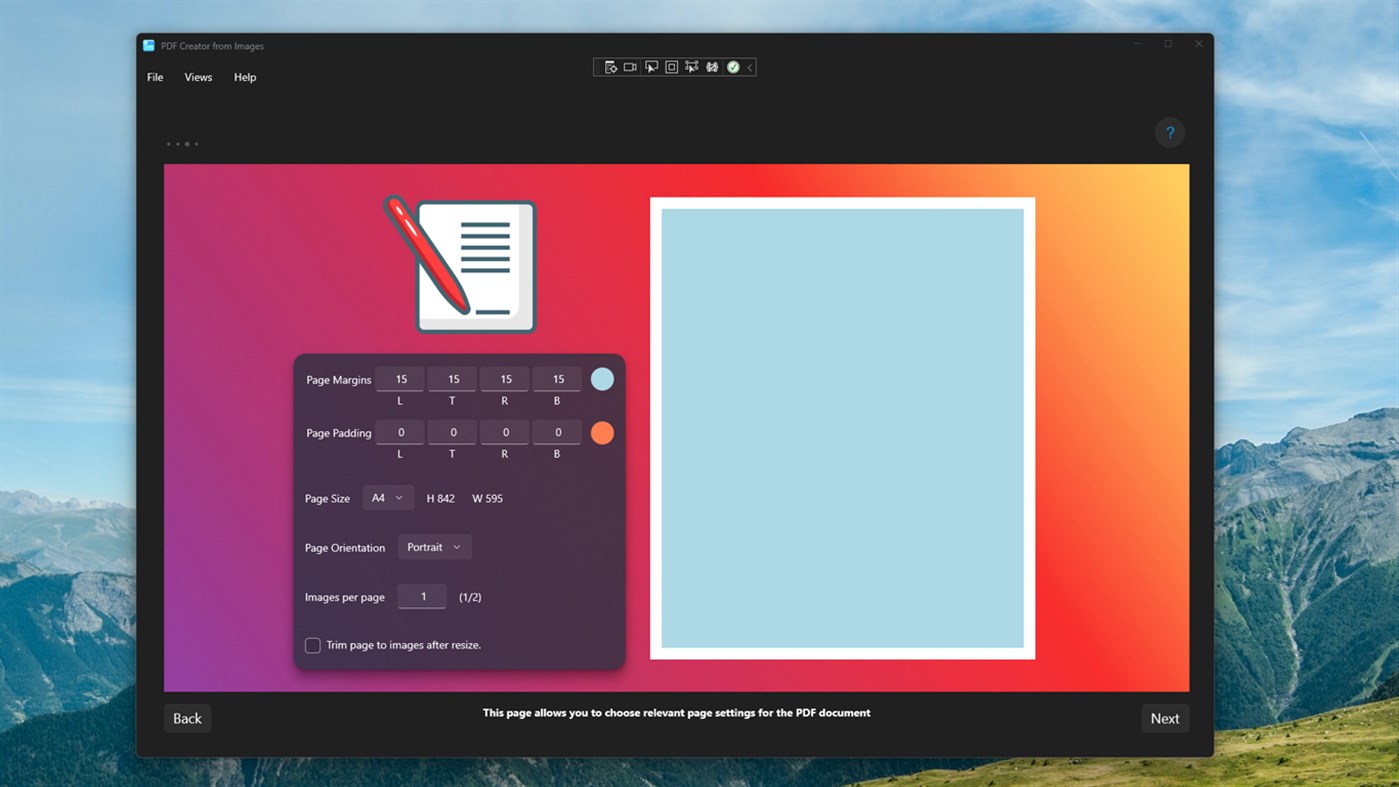Open the Page Size A4 dropdown
Viewport: 1399px width, 787px height.
point(388,497)
